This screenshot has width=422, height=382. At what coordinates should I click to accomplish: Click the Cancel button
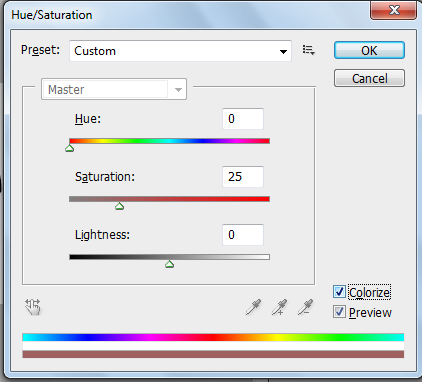coord(369,78)
